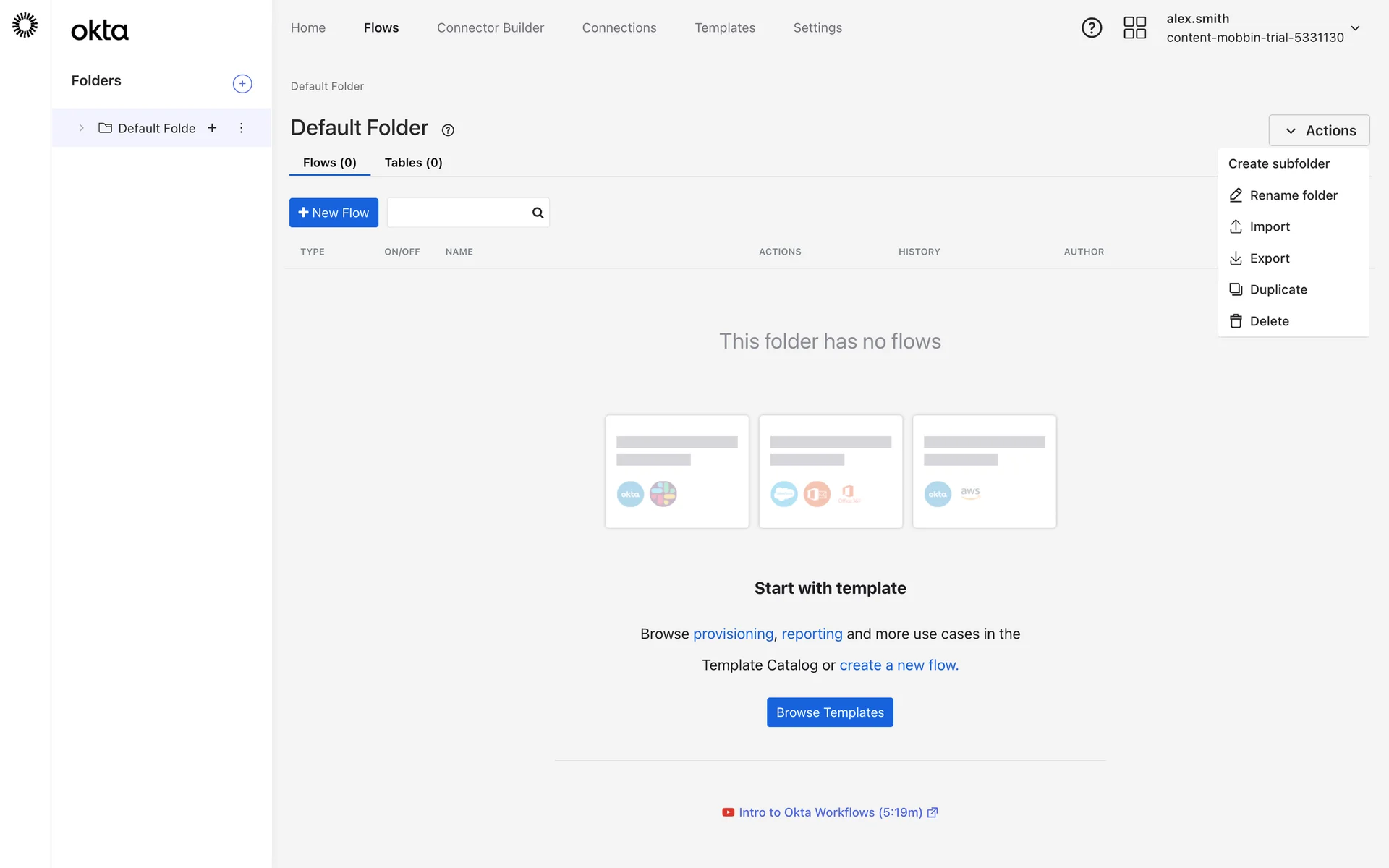Click the sunburst logo icon at top left
Image resolution: width=1389 pixels, height=868 pixels.
pos(25,25)
